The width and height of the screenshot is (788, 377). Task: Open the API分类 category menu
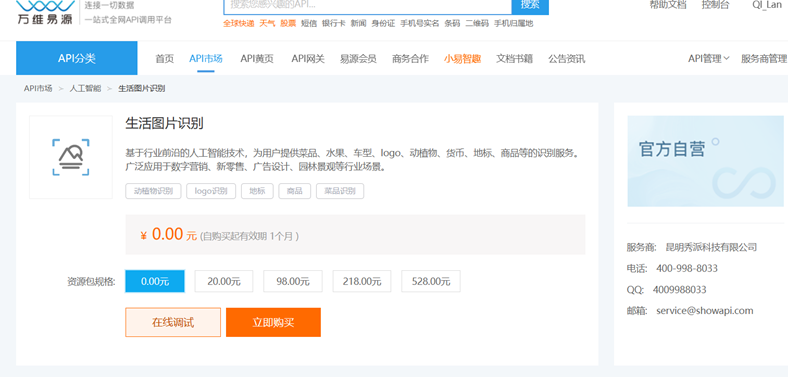click(x=76, y=58)
